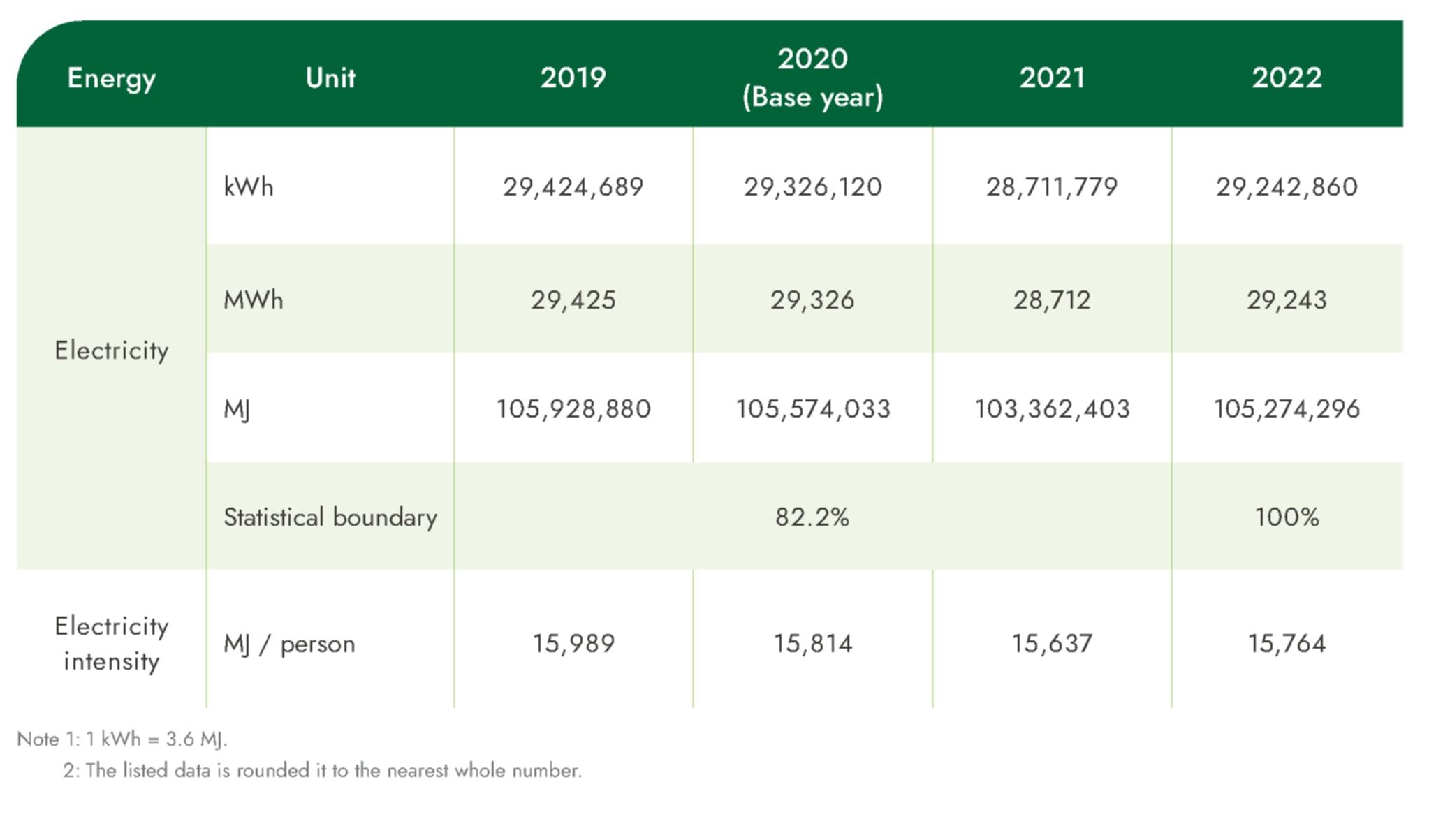Select the 2022 column header
The width and height of the screenshot is (1436, 840).
click(1287, 78)
